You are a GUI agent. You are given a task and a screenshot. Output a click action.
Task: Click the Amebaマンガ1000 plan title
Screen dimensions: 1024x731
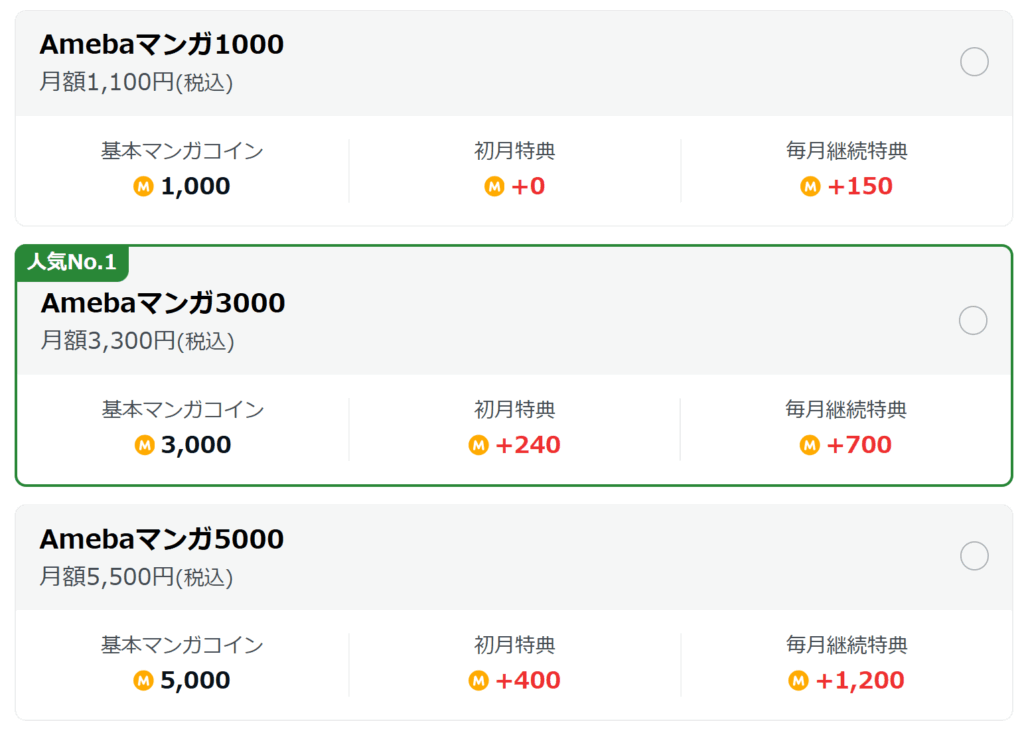(161, 44)
